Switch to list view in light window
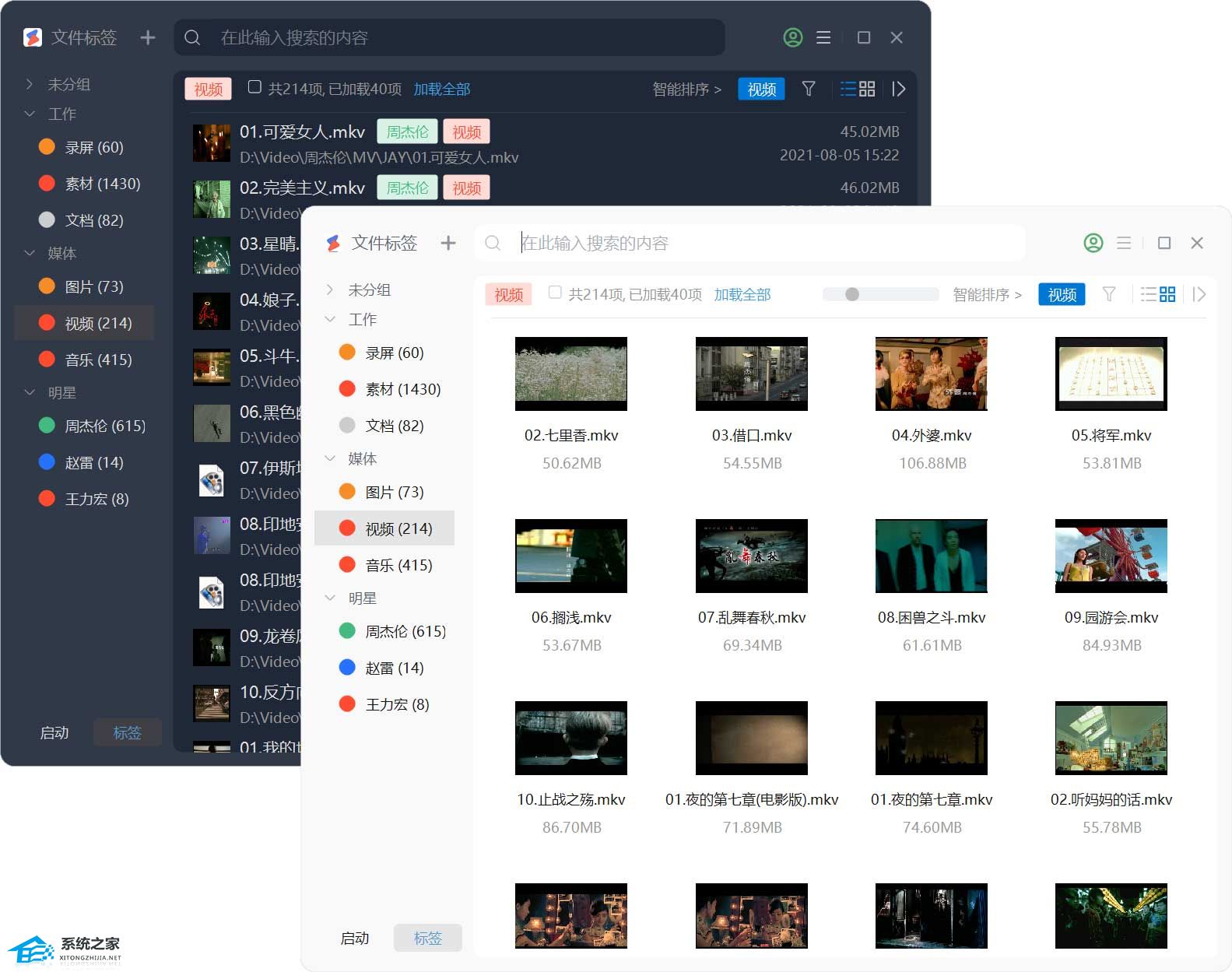 coord(1148,294)
